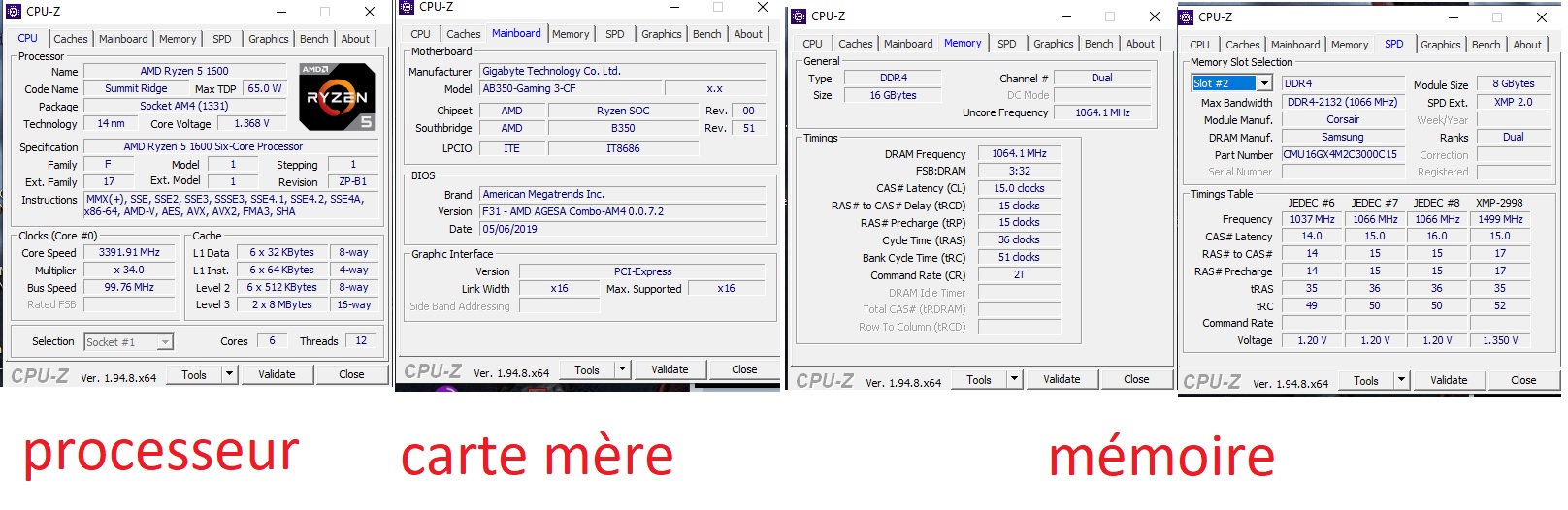Click the 15.0 clocks CAS latency value
This screenshot has height=510, width=1568.
click(x=1019, y=188)
